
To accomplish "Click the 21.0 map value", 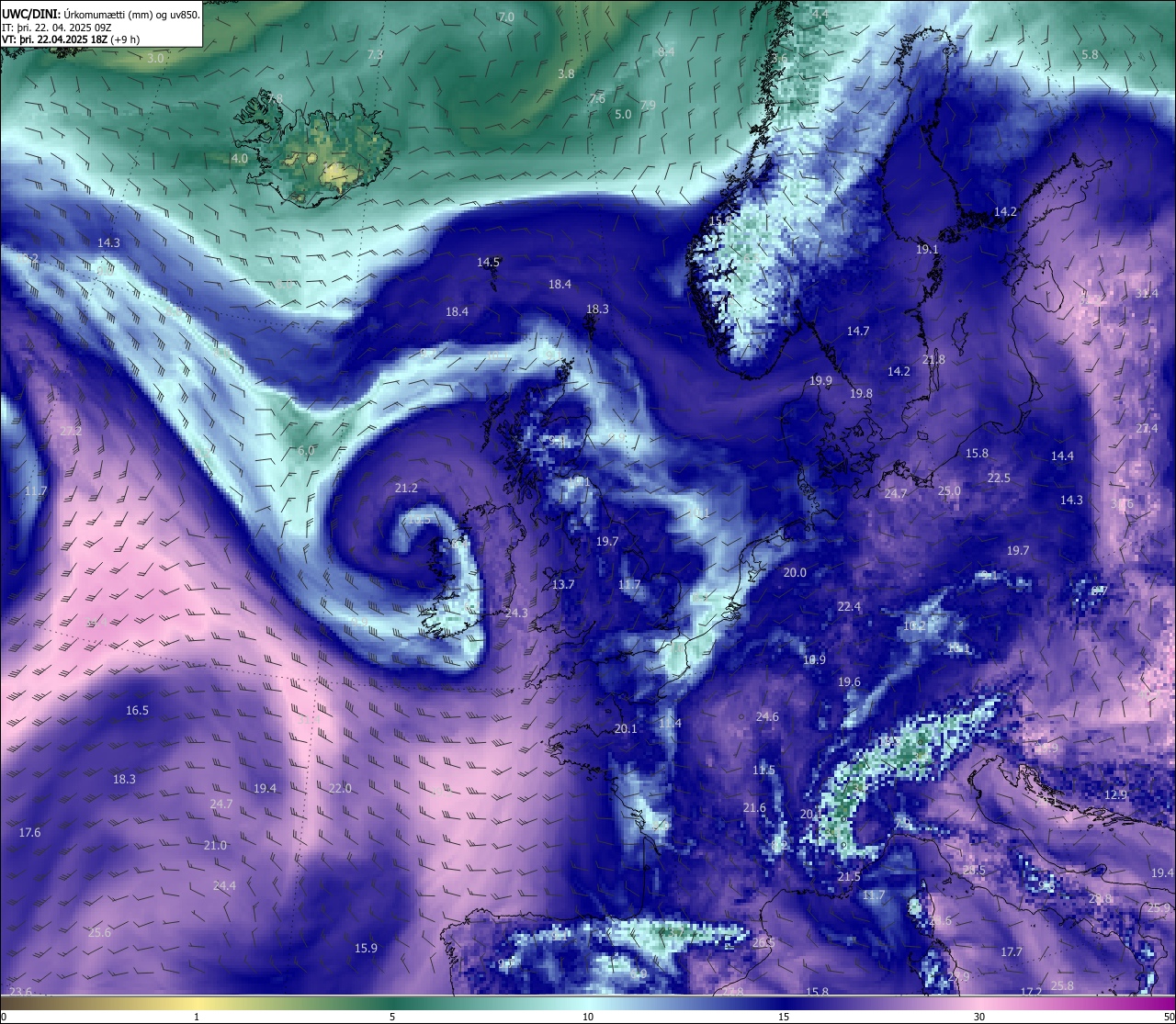I will pyautogui.click(x=215, y=846).
